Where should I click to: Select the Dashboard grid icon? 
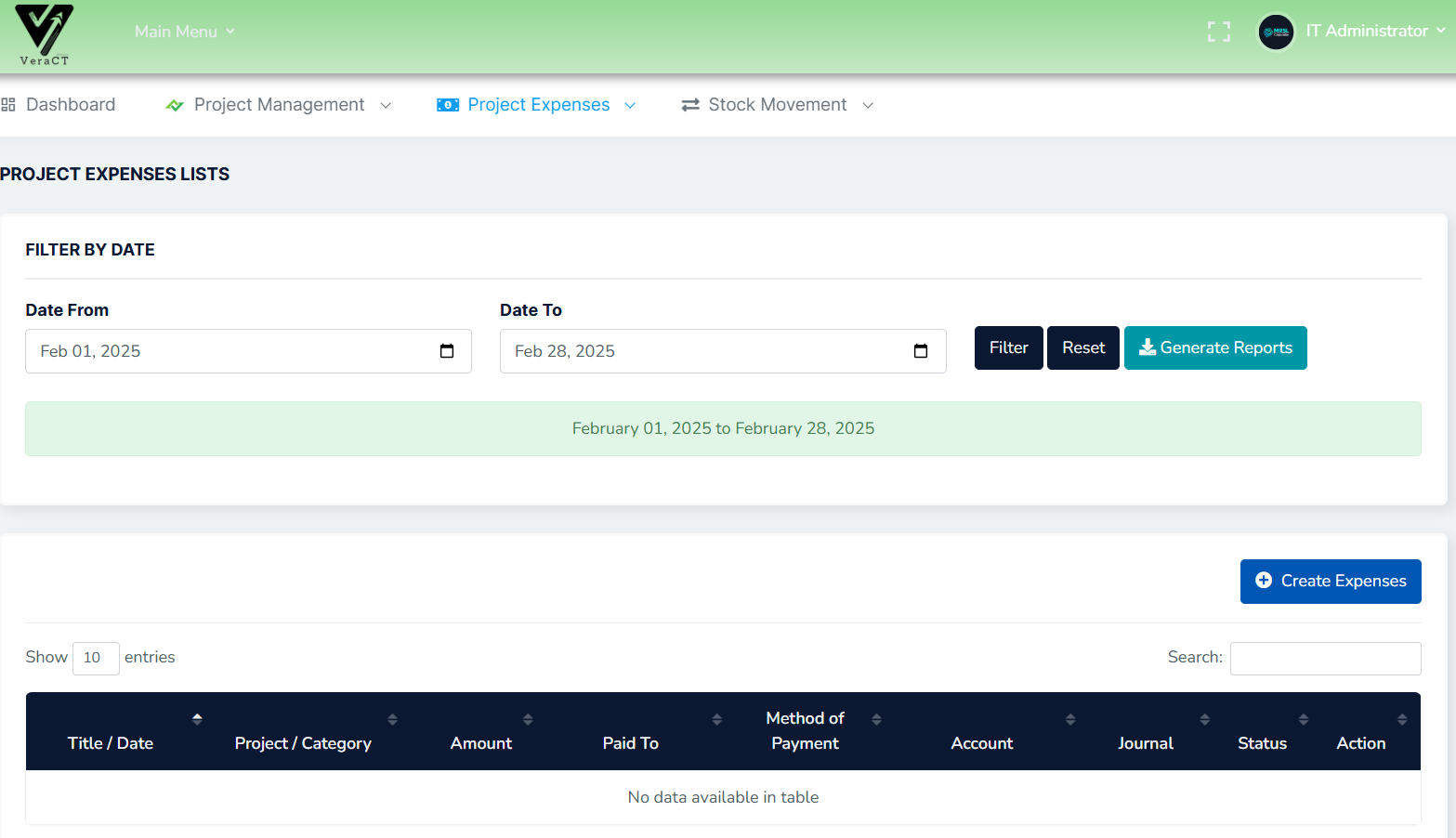point(8,103)
